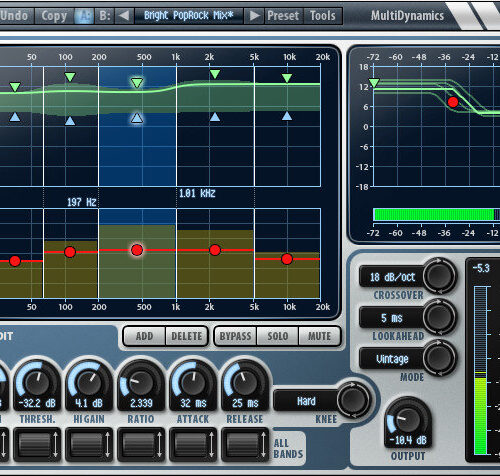Open the 18 dB/oct crossover selector
This screenshot has height=476, width=500.
(392, 277)
